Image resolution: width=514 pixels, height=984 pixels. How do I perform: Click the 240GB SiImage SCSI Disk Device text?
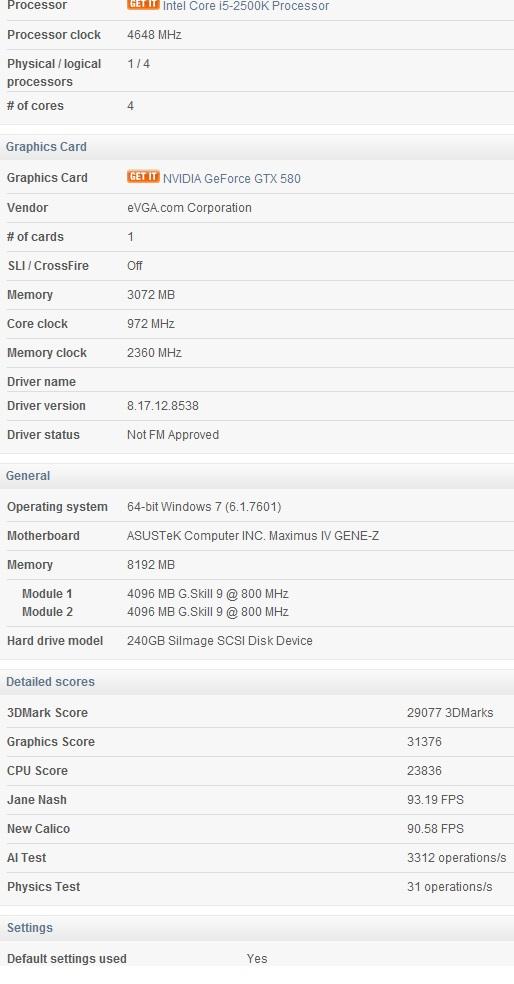pyautogui.click(x=220, y=641)
